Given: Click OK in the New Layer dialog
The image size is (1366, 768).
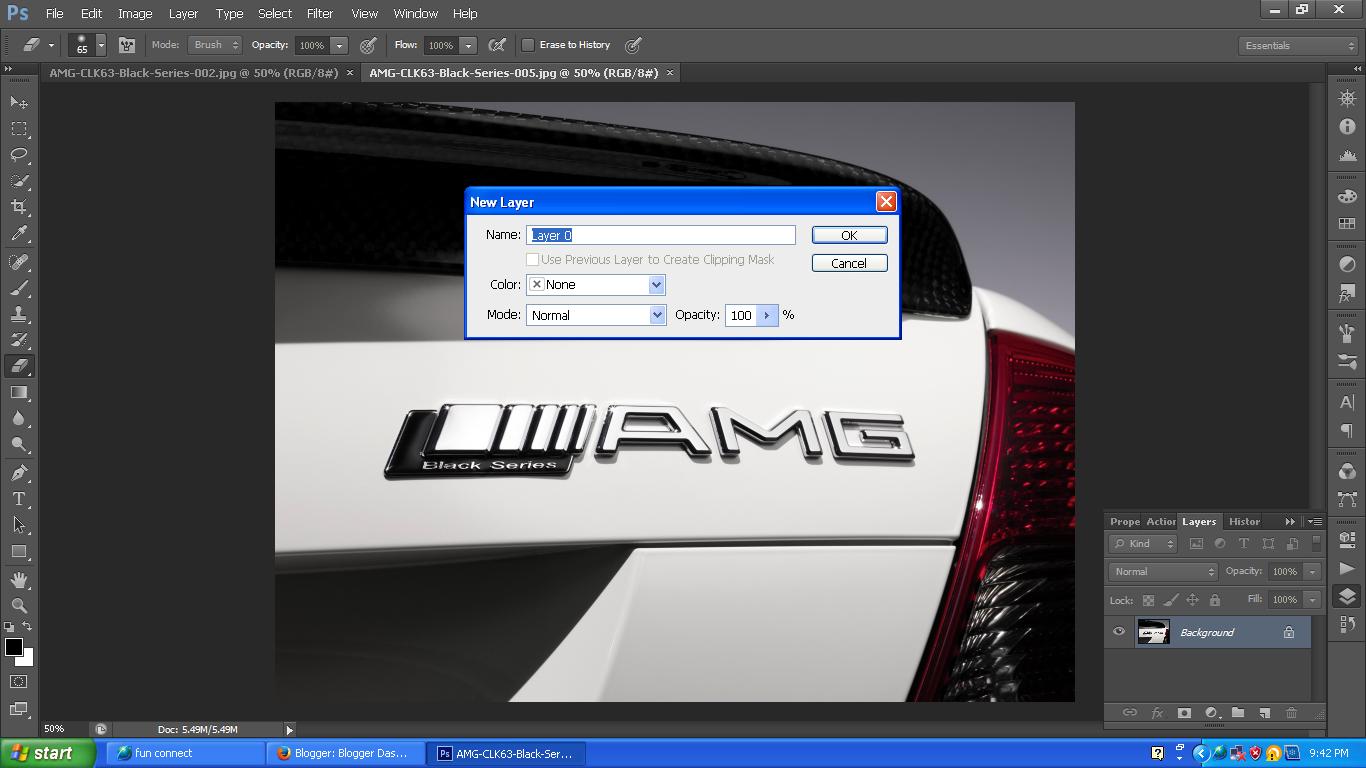Looking at the screenshot, I should pos(849,235).
